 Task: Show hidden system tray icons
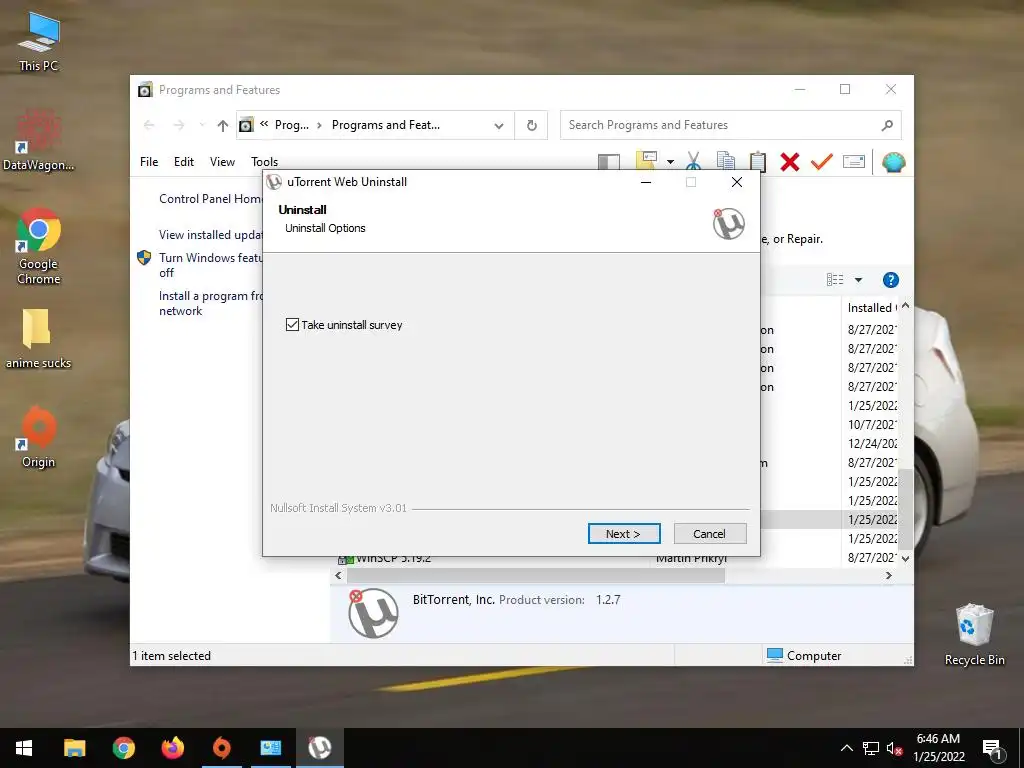click(x=846, y=748)
